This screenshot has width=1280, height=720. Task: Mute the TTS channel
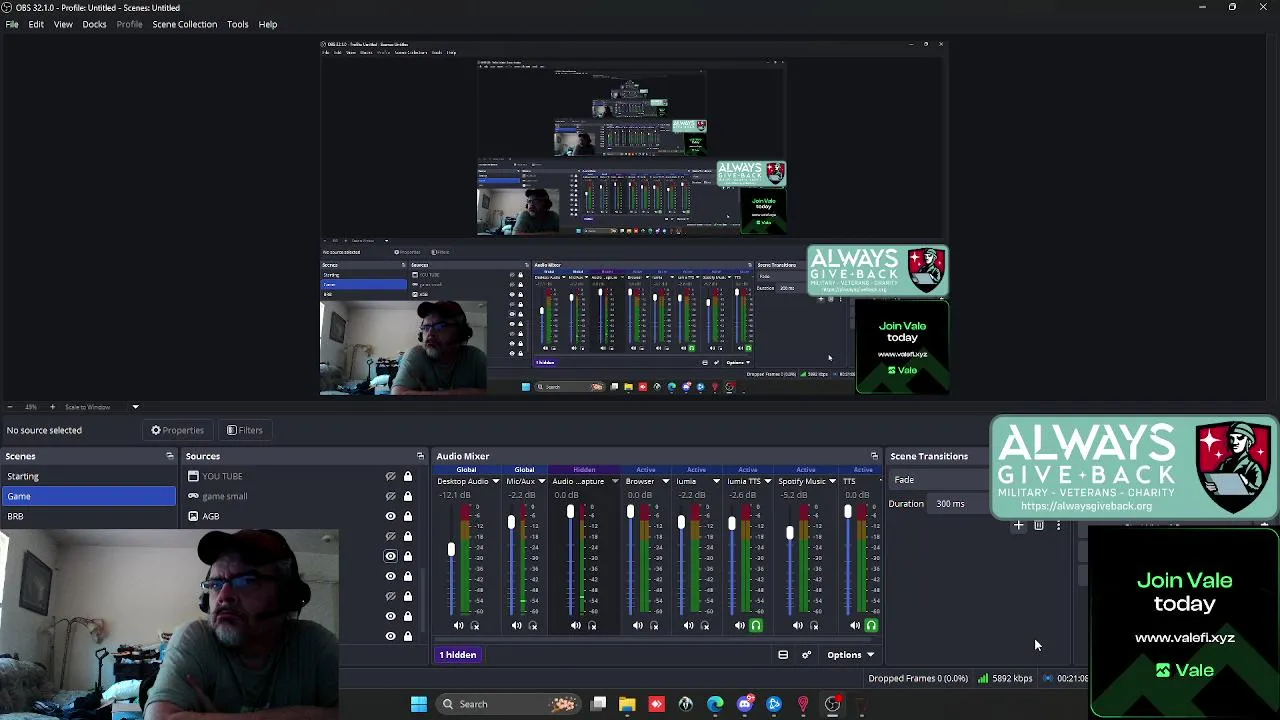click(x=855, y=626)
